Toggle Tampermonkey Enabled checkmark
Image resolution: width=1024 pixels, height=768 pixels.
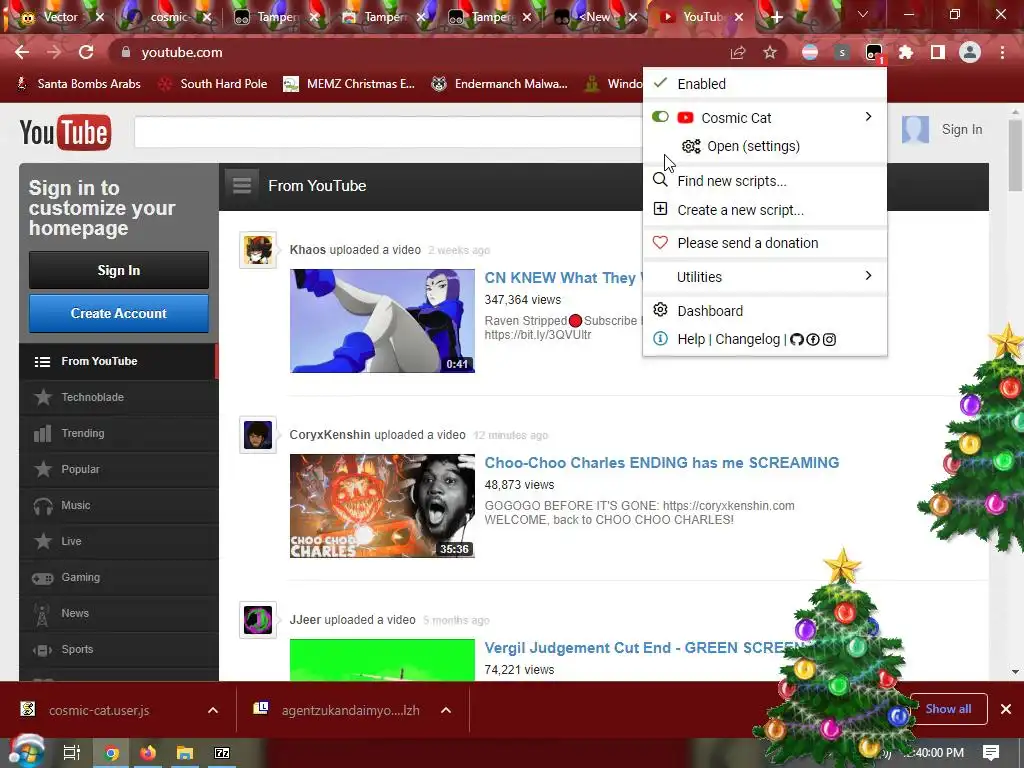click(660, 83)
